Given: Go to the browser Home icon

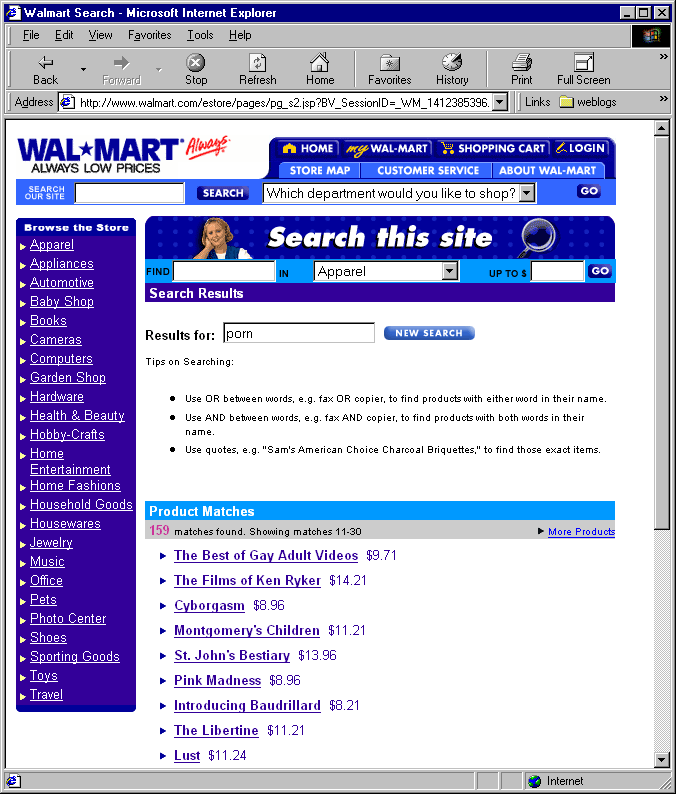Looking at the screenshot, I should pyautogui.click(x=320, y=63).
